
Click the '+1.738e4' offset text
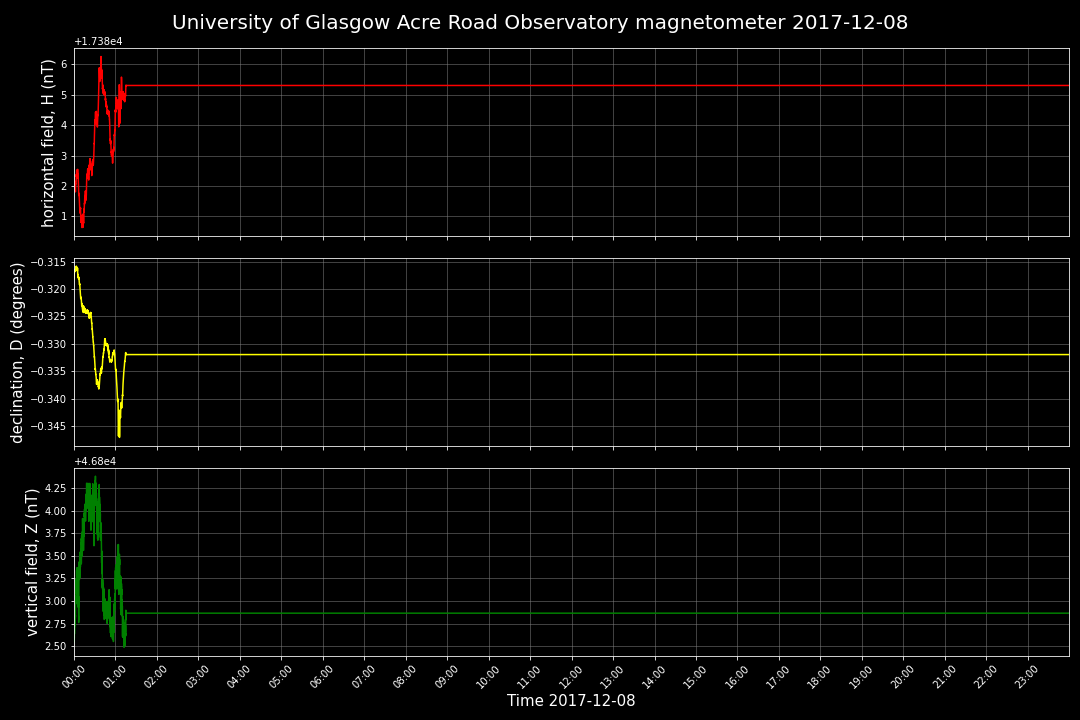[98, 41]
